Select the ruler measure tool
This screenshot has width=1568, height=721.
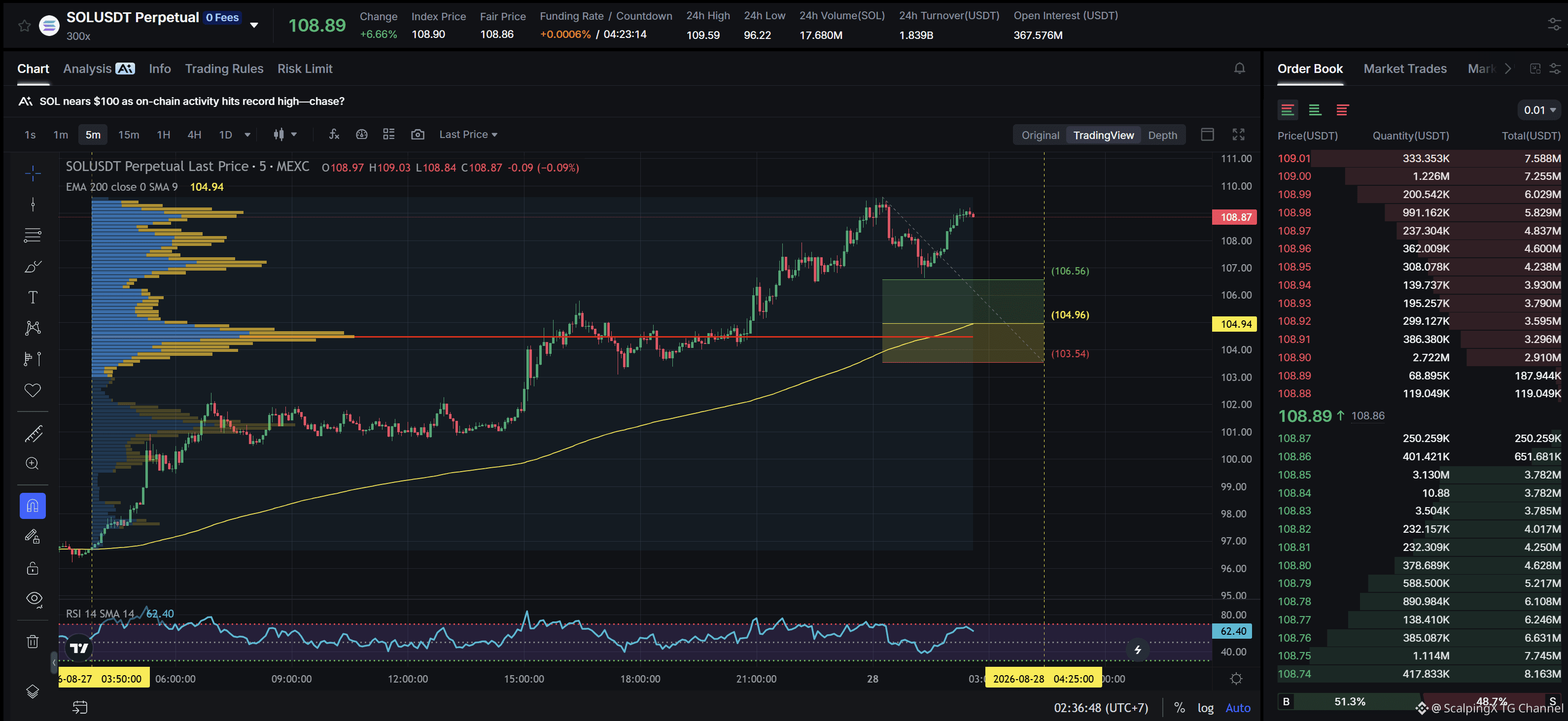(33, 433)
